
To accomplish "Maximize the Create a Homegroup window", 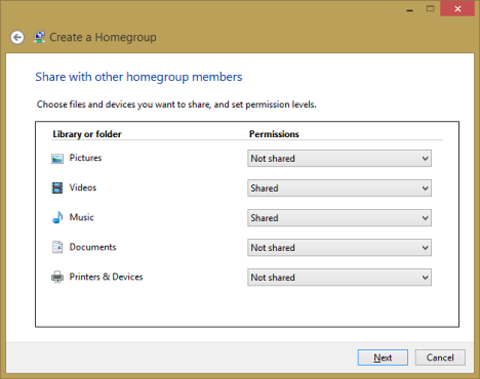I will 430,9.
